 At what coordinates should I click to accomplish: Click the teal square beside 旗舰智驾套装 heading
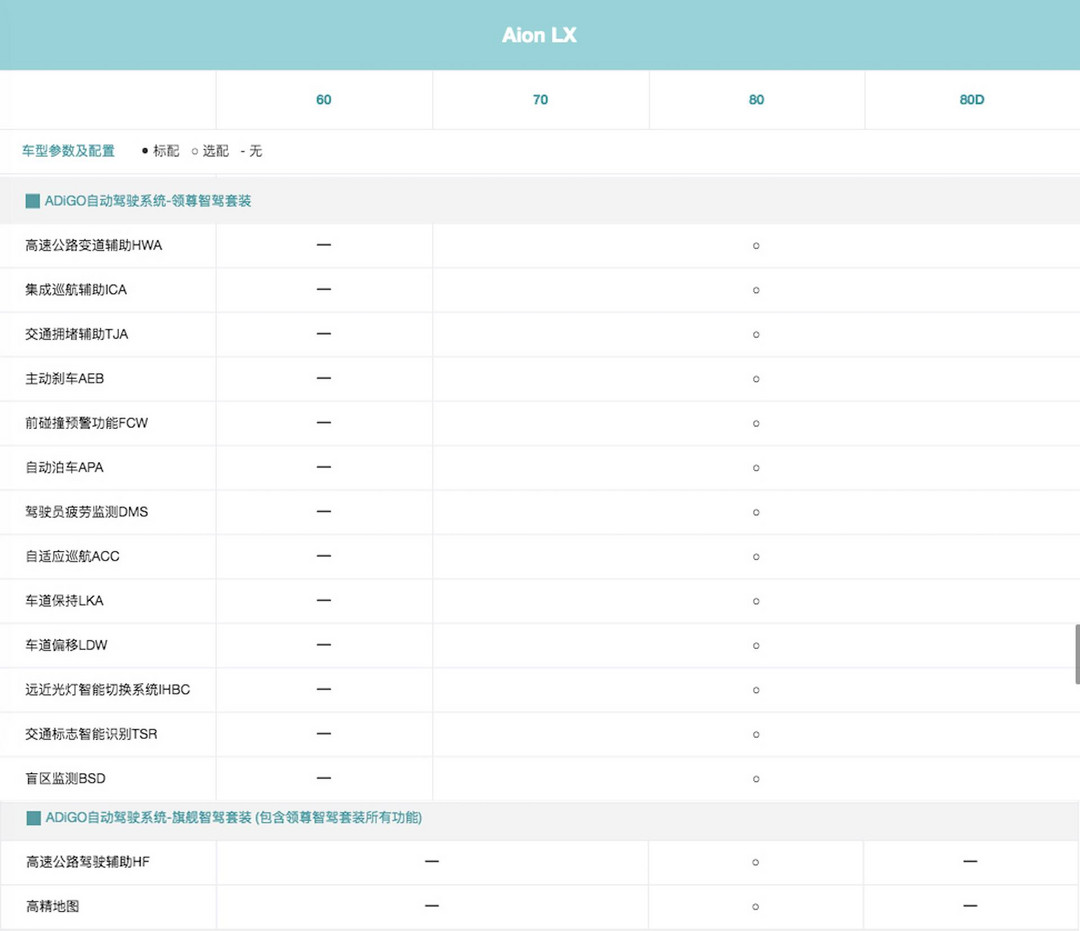(x=33, y=818)
